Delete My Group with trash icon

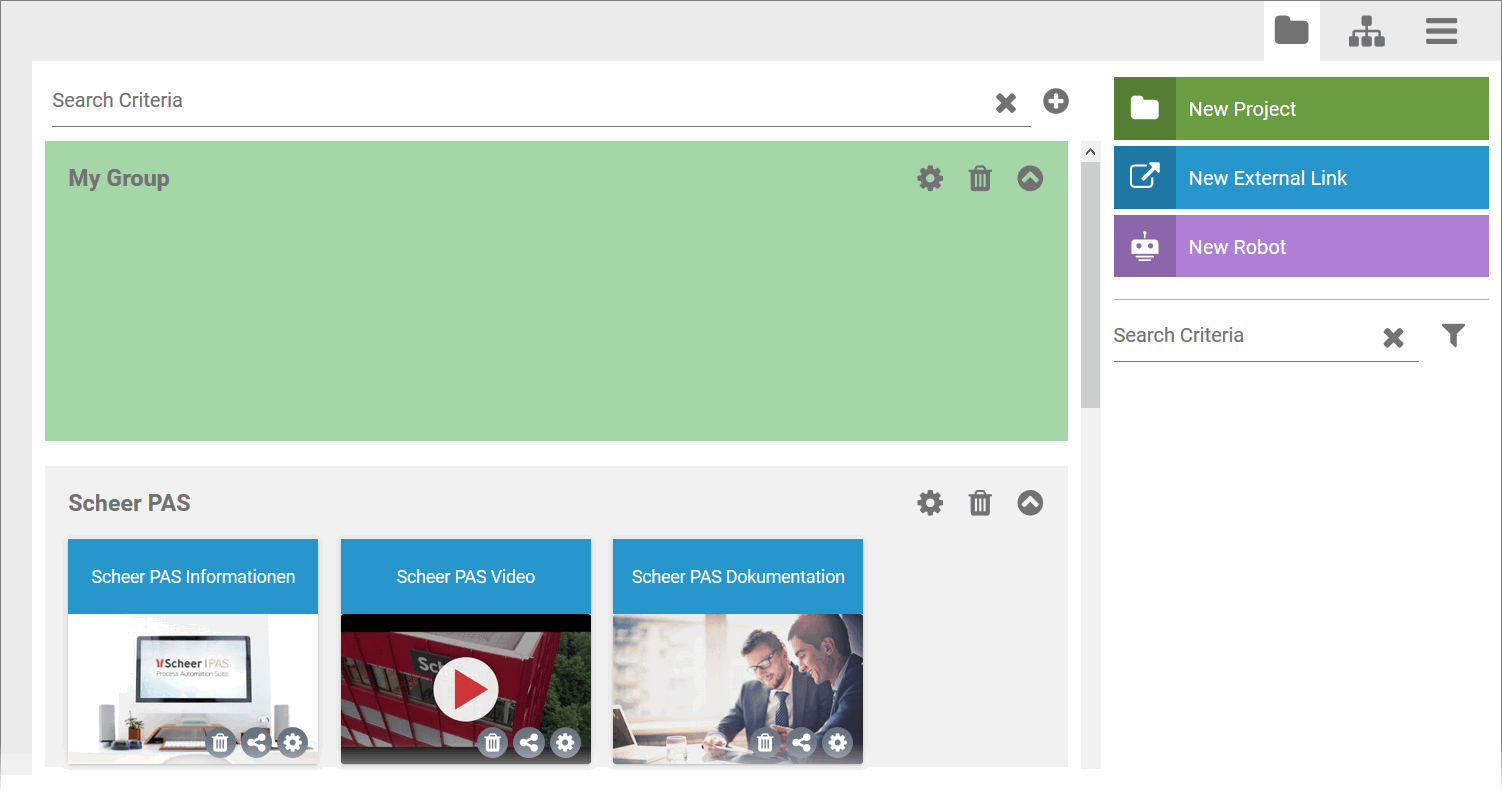coord(980,179)
